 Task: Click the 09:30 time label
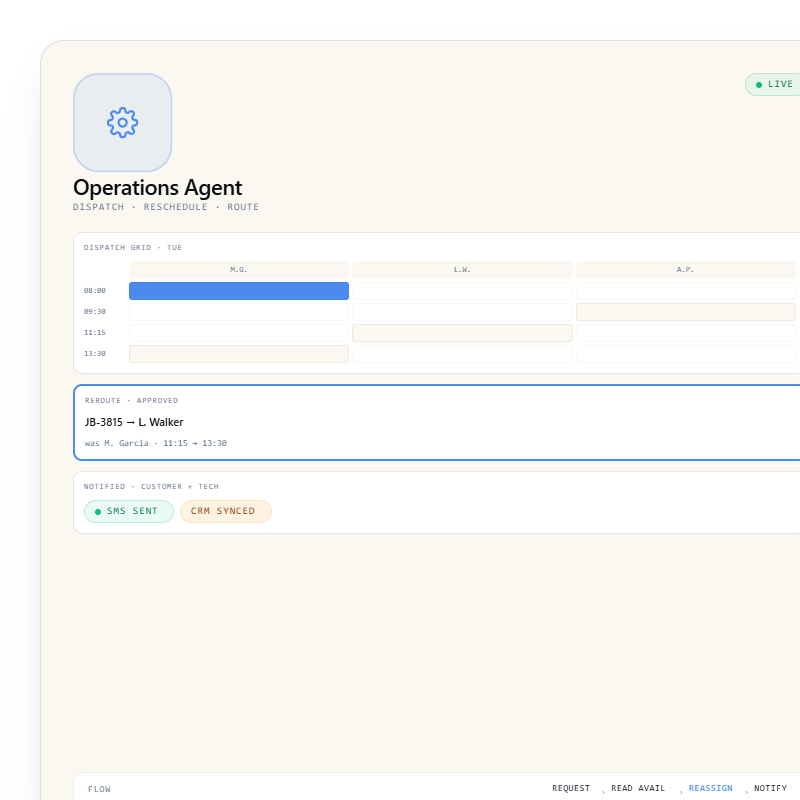[x=95, y=312]
